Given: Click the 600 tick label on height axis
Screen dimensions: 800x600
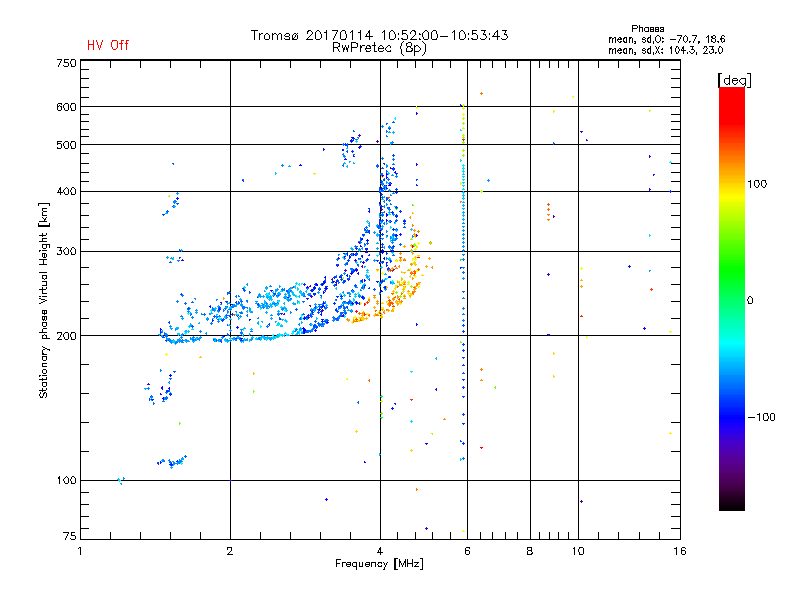Looking at the screenshot, I should 66,107.
